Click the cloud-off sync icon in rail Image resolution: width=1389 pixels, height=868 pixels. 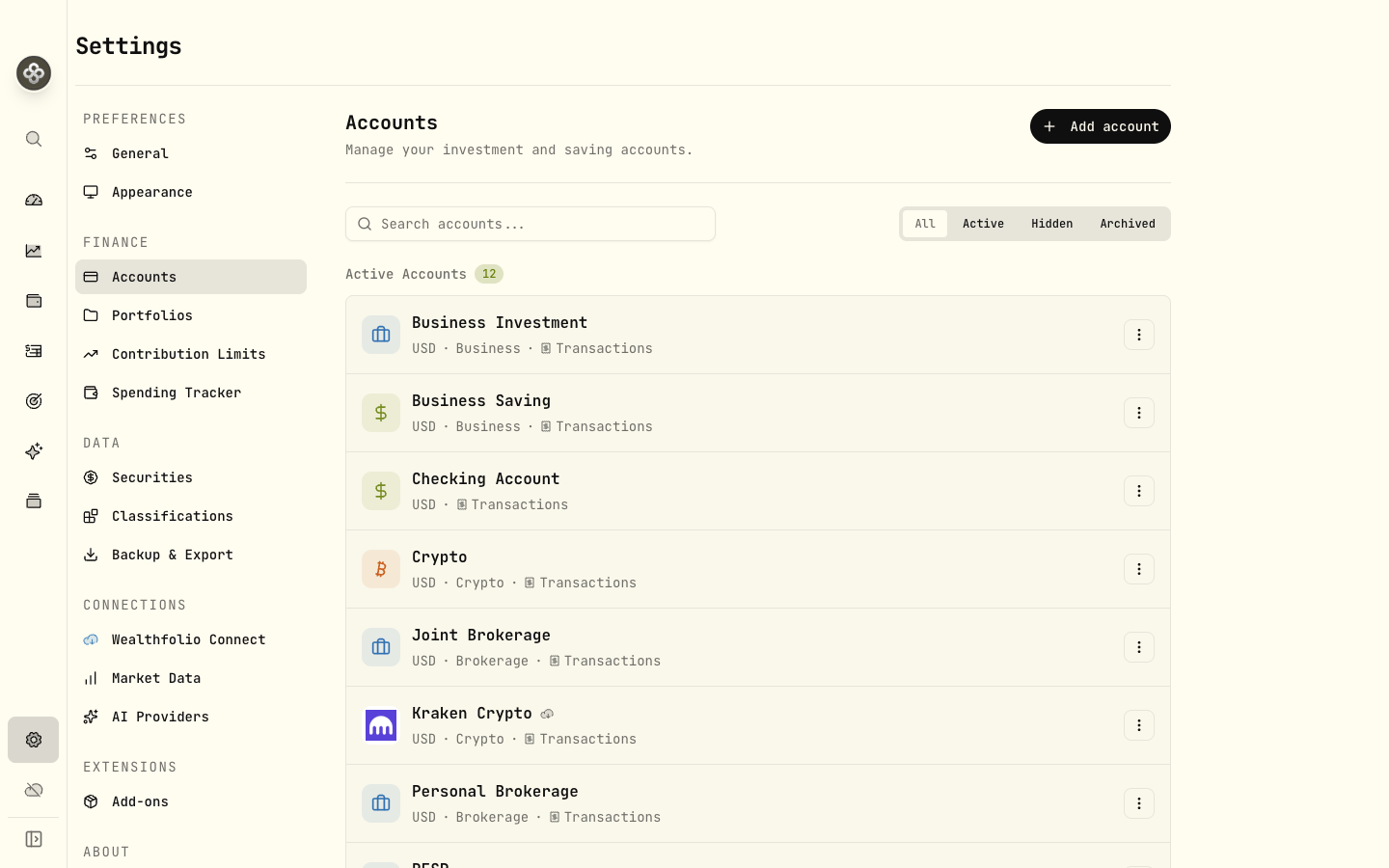(34, 790)
